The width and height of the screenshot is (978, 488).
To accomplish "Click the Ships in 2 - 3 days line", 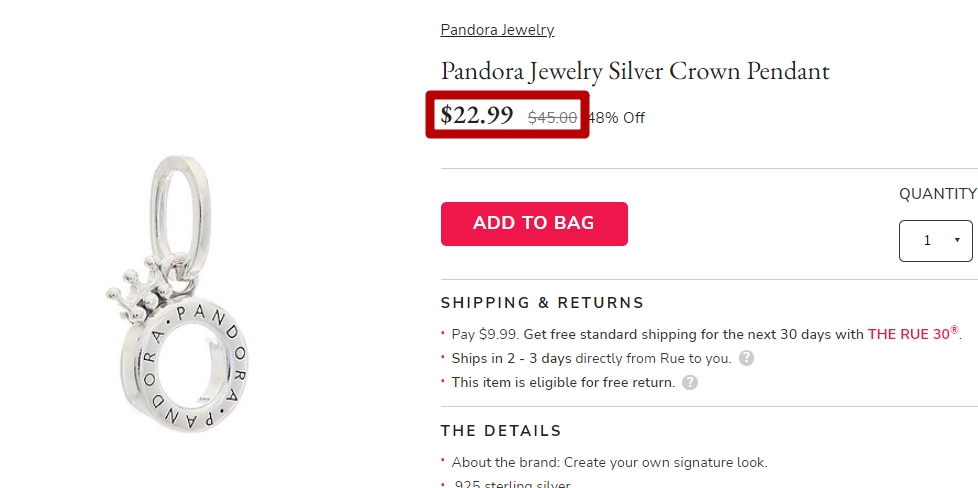I will [x=591, y=358].
